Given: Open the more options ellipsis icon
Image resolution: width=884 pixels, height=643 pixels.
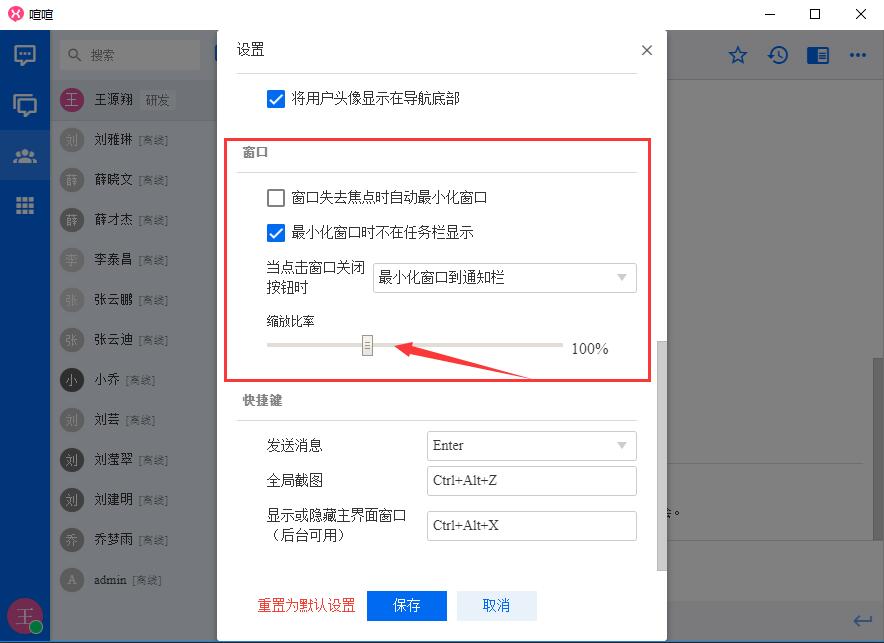Looking at the screenshot, I should (x=858, y=55).
